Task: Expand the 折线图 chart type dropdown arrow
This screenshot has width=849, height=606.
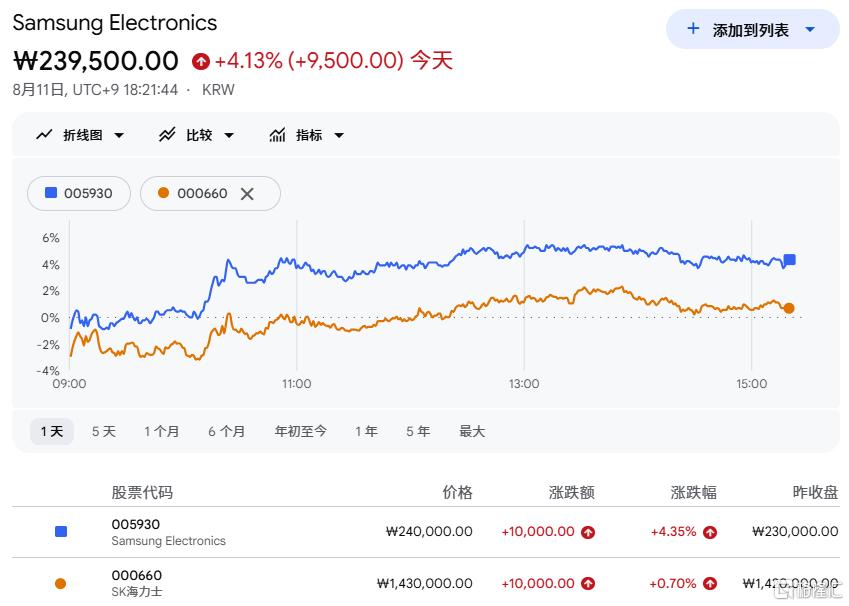Action: (119, 135)
